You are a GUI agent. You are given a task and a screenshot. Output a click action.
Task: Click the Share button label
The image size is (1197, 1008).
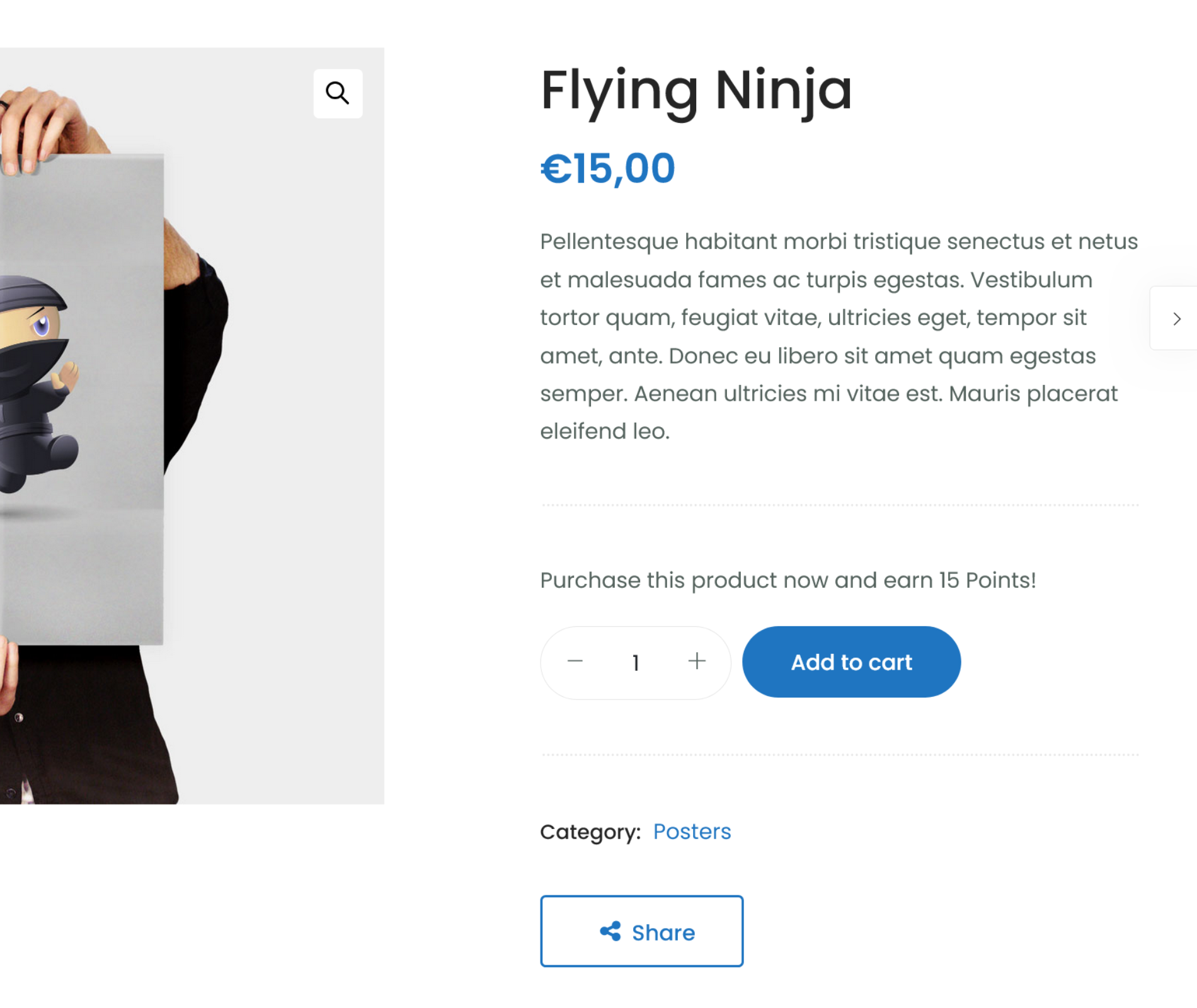663,932
